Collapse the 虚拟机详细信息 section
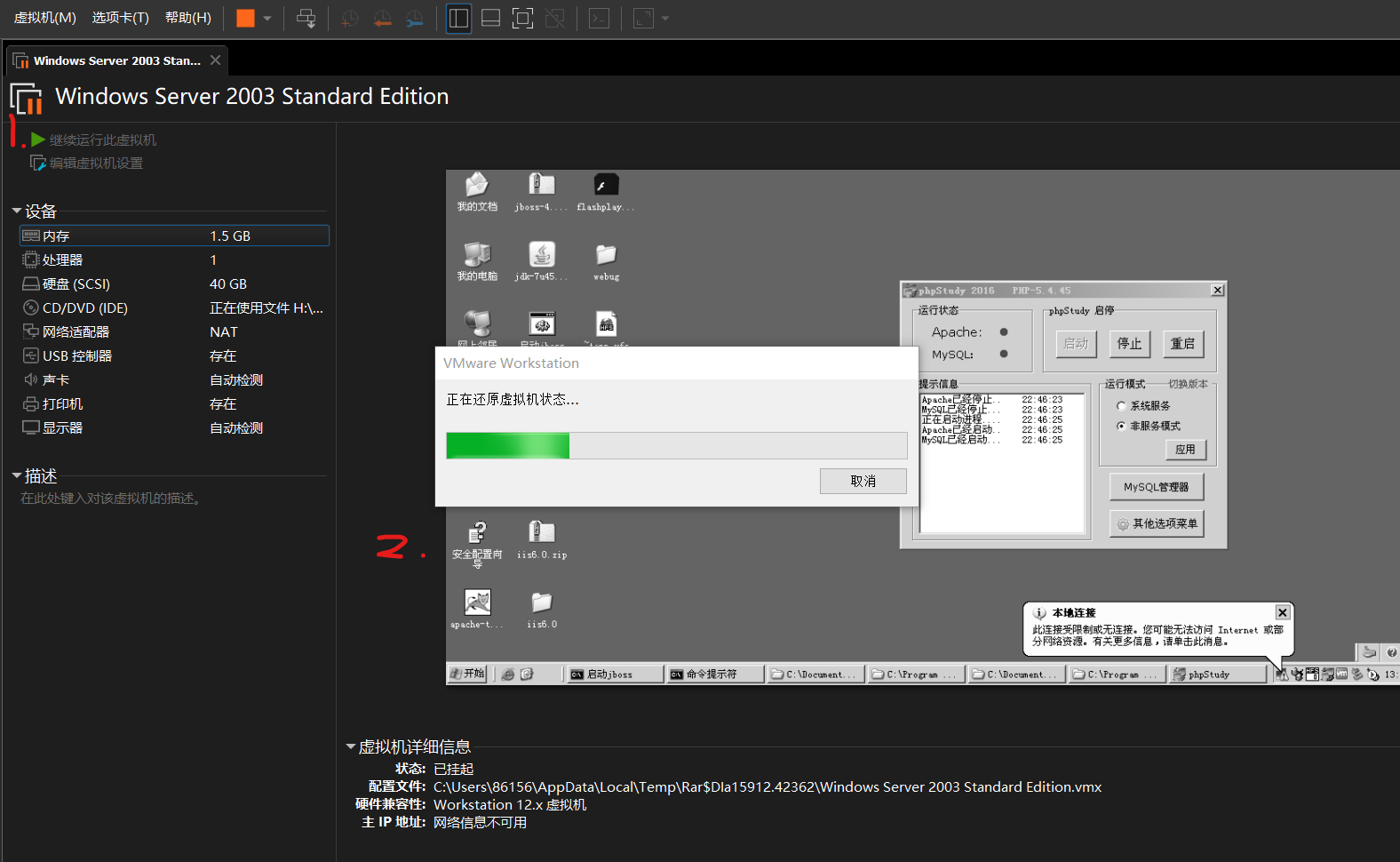Viewport: 1400px width, 862px height. point(351,746)
